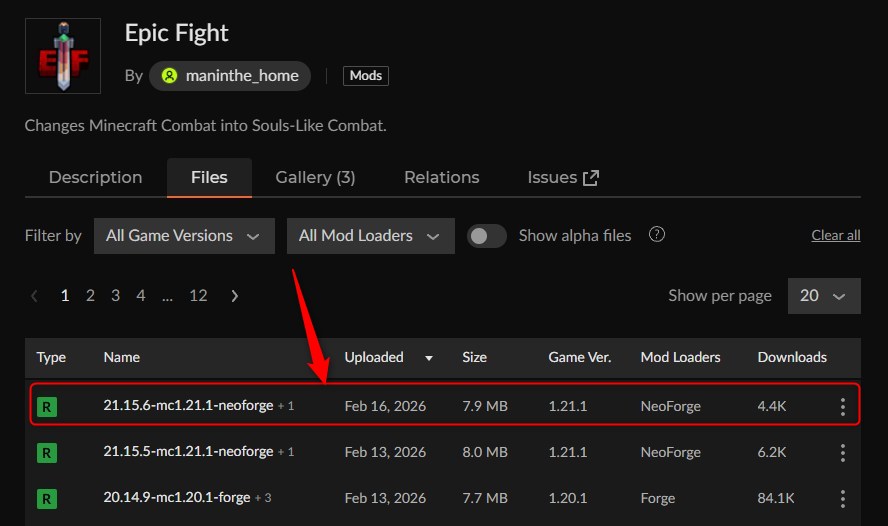
Task: Click the release icon for 20.14.9 file
Action: point(47,499)
